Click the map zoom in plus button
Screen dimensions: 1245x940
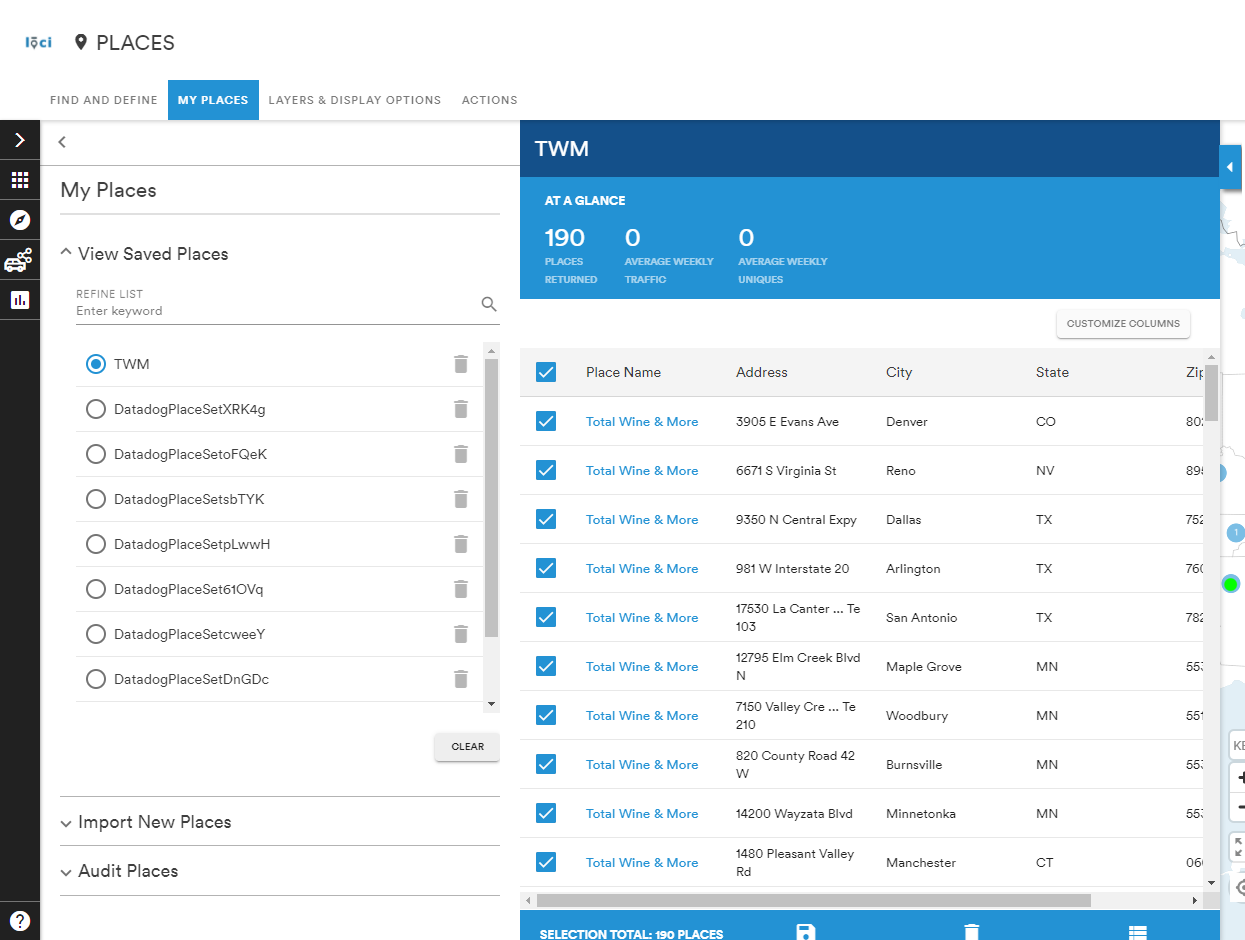click(x=1239, y=777)
